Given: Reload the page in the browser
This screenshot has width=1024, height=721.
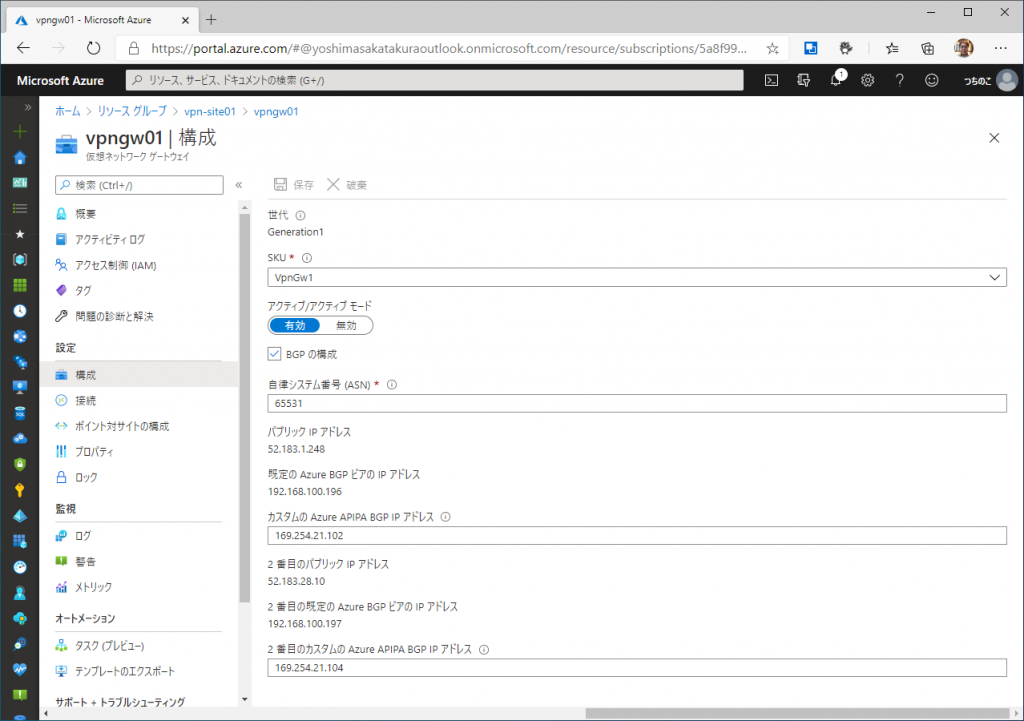Looking at the screenshot, I should click(x=93, y=48).
